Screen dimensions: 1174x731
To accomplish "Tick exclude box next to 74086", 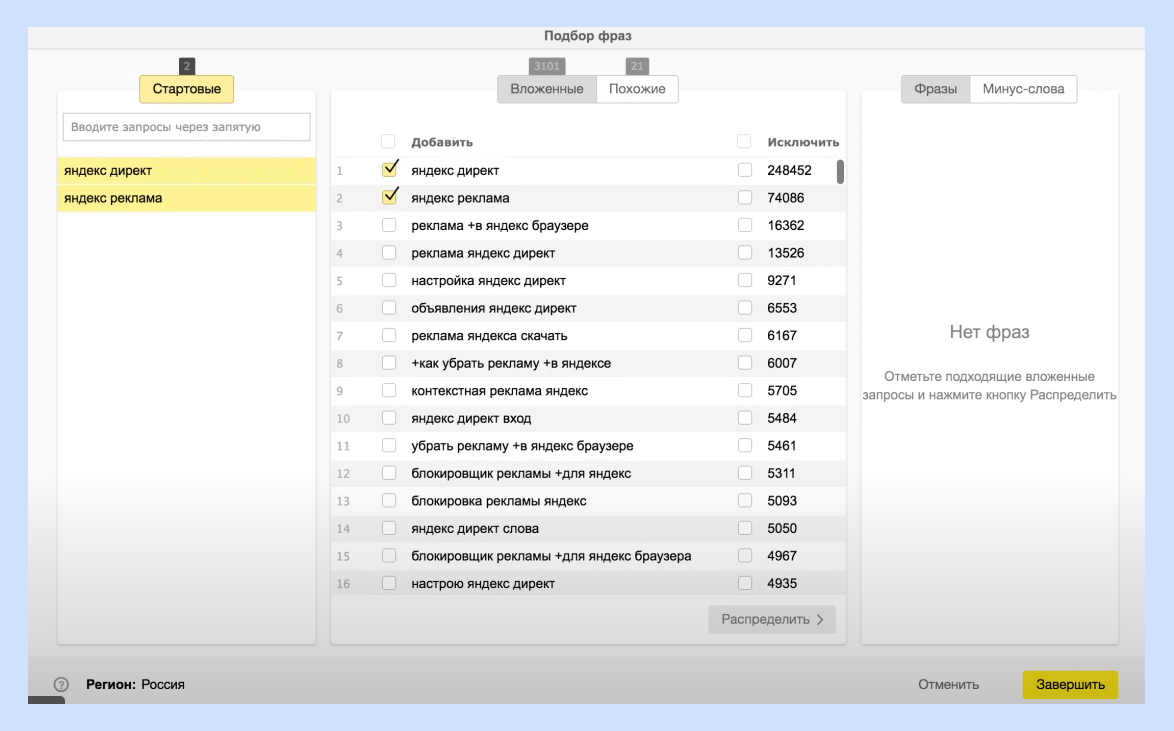I will point(745,198).
